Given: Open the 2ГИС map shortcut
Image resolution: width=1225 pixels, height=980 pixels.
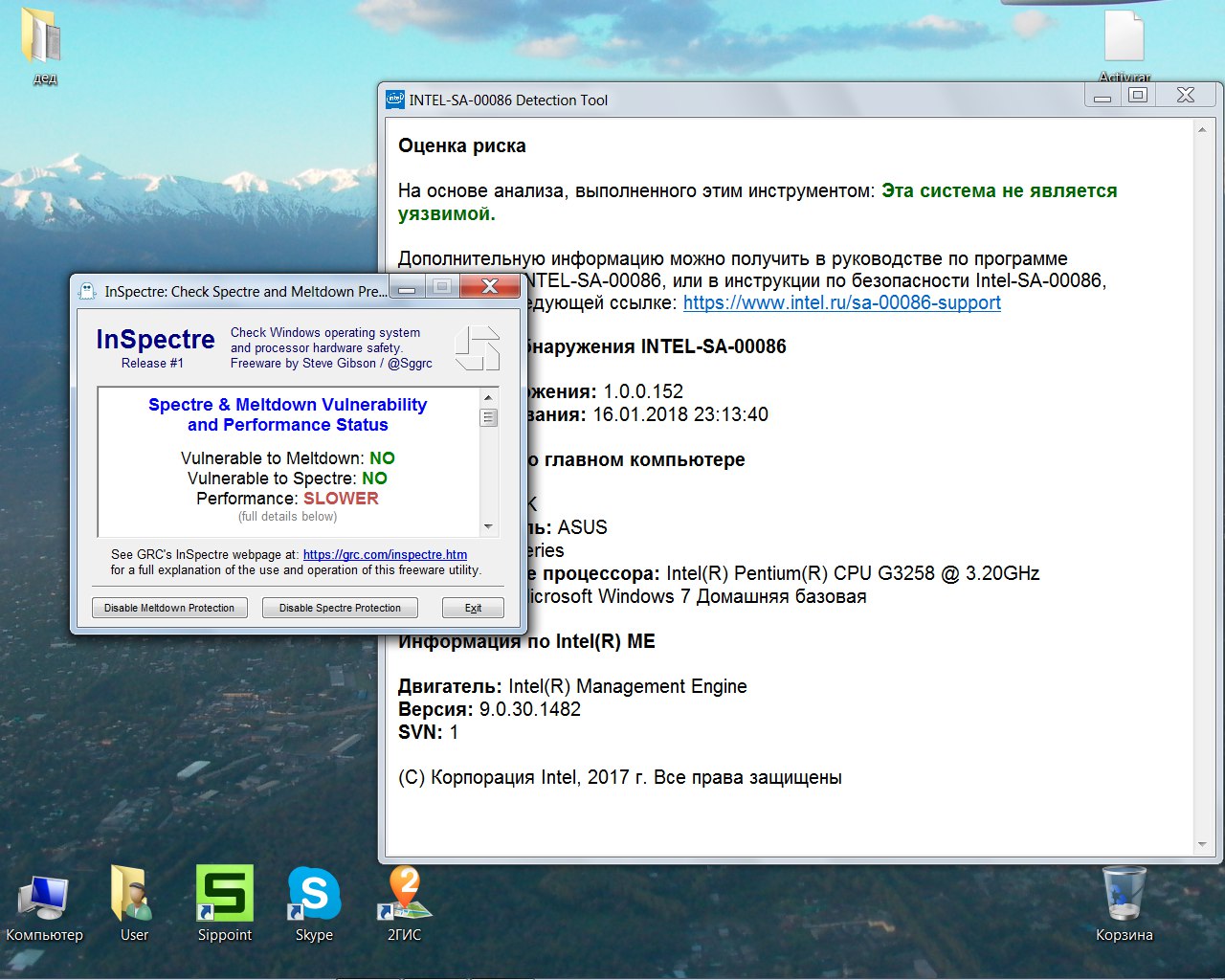Looking at the screenshot, I should point(404,896).
